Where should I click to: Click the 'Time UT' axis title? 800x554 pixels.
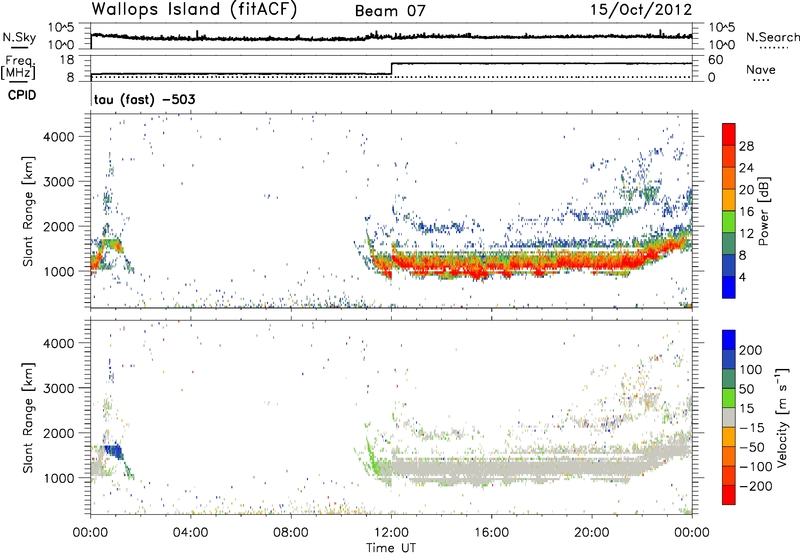(x=391, y=548)
